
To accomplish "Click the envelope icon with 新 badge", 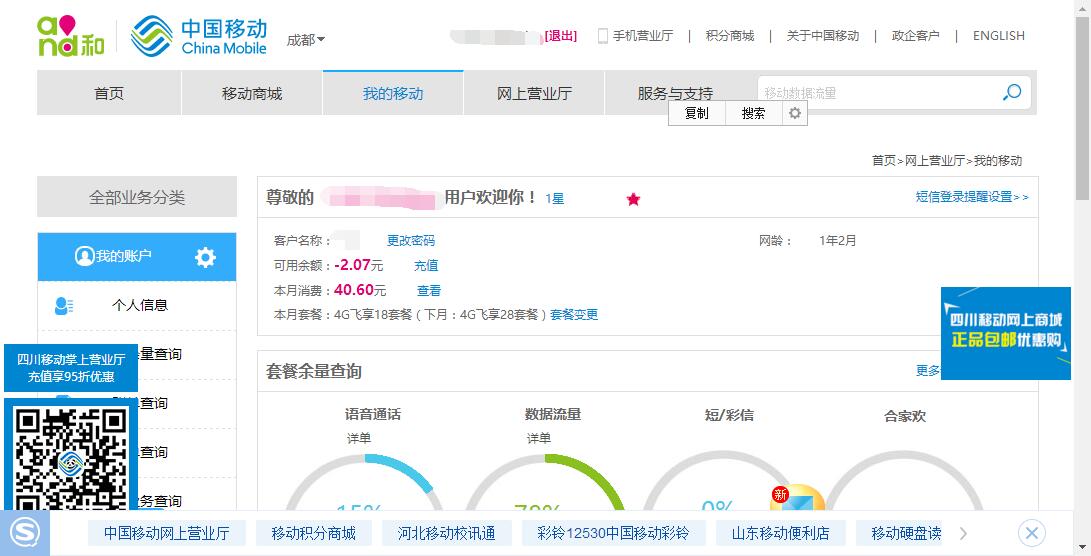I will tap(798, 499).
